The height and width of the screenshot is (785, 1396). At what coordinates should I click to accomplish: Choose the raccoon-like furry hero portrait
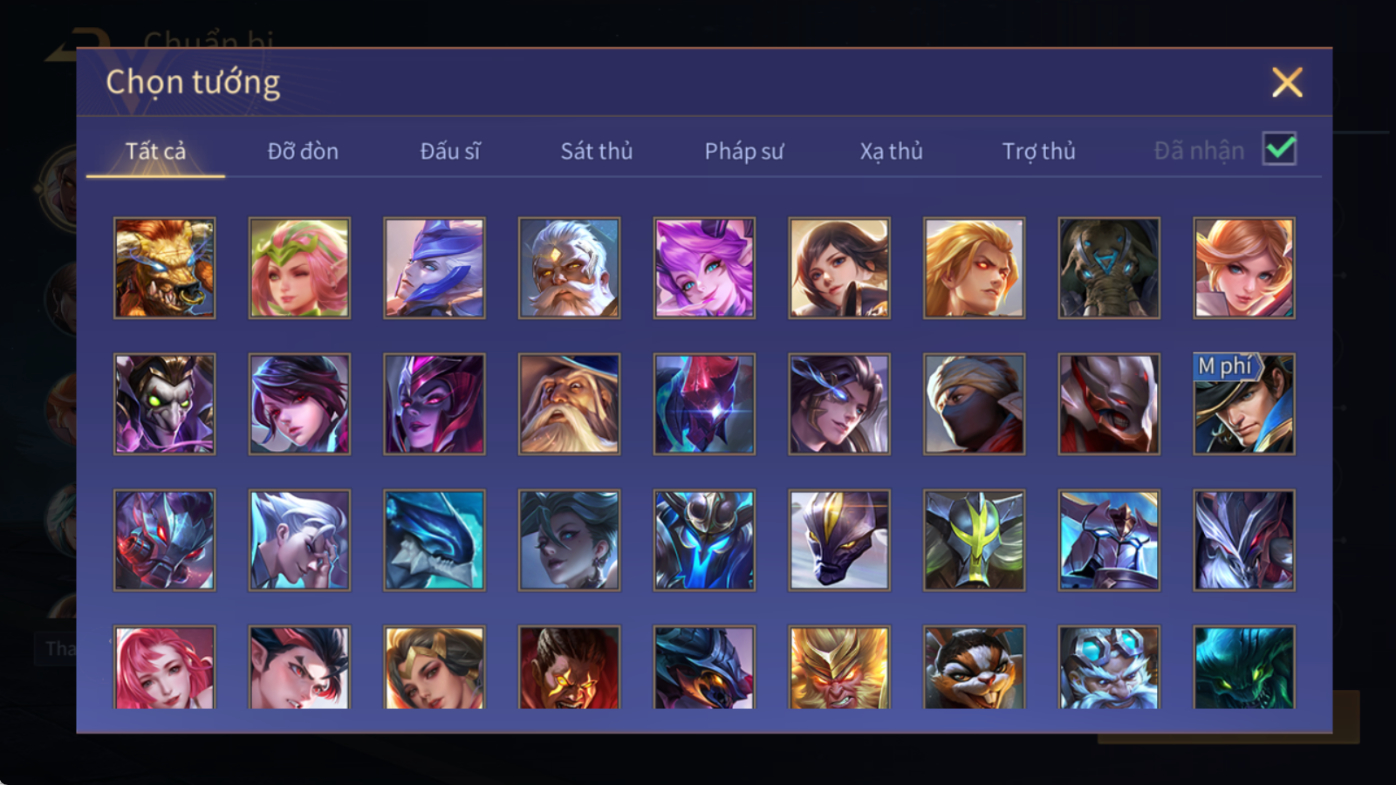974,668
